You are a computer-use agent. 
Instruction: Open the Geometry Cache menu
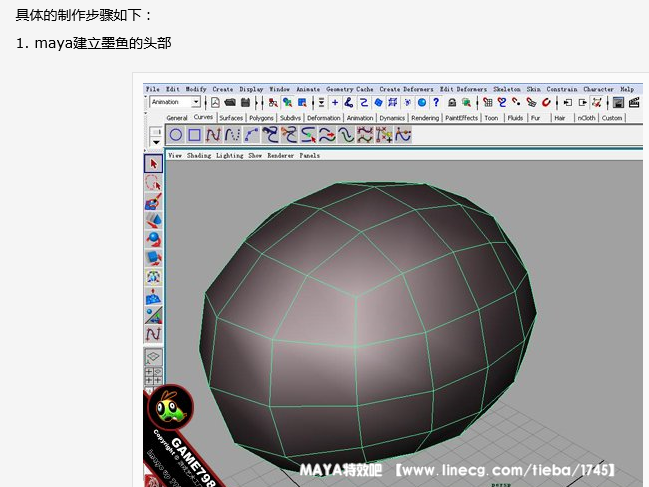pyautogui.click(x=350, y=89)
